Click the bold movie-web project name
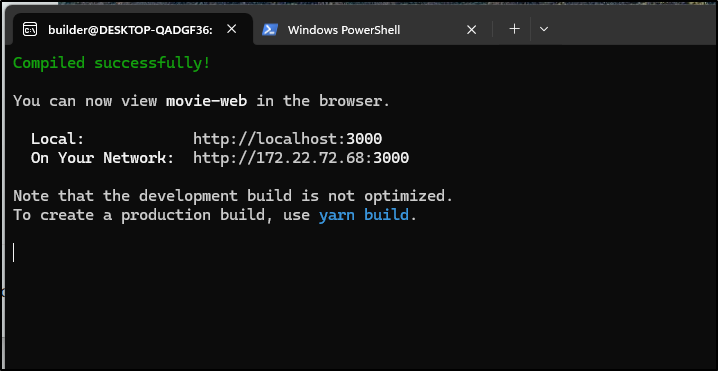Image resolution: width=718 pixels, height=371 pixels. point(207,101)
